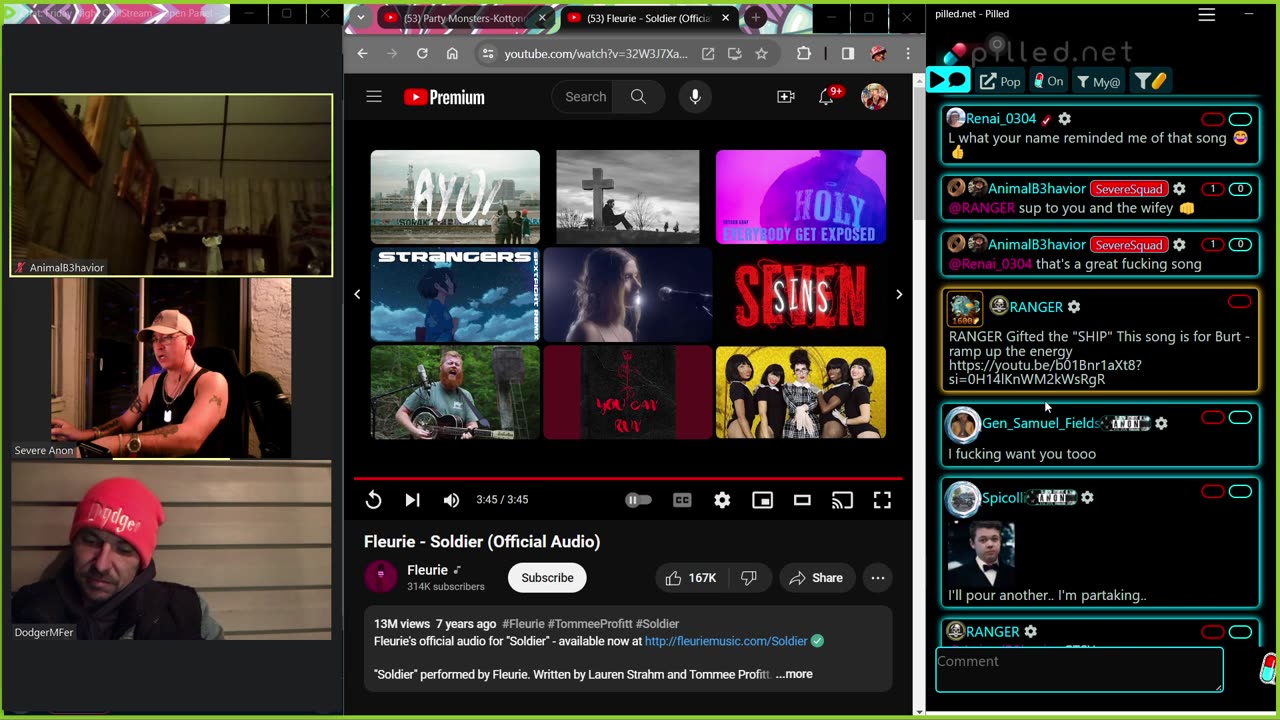
Task: Pop out the Pilled chat
Action: (x=1000, y=81)
